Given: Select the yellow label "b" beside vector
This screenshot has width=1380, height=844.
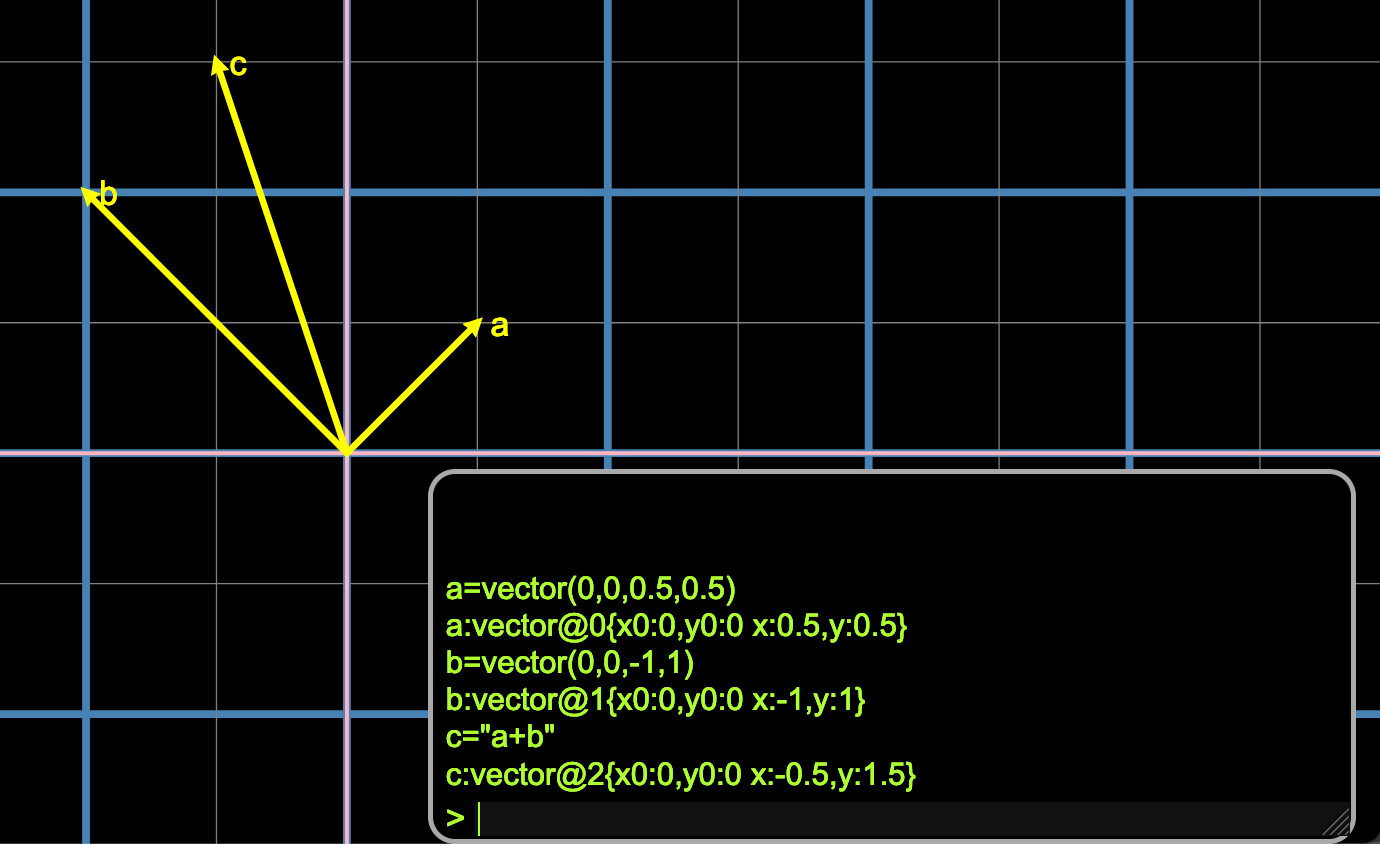Looking at the screenshot, I should pos(109,194).
